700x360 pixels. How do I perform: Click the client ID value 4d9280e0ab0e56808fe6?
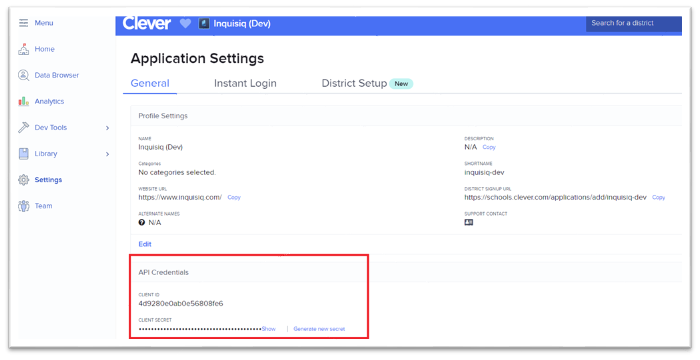(x=181, y=304)
